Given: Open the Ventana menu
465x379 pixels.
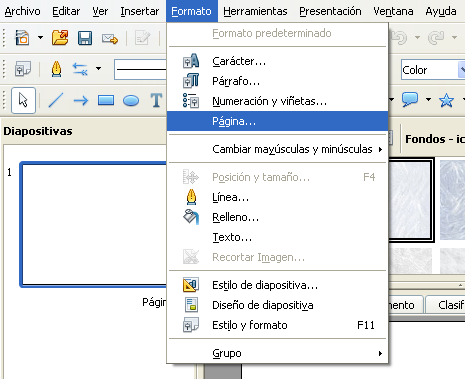Looking at the screenshot, I should pyautogui.click(x=393, y=11).
